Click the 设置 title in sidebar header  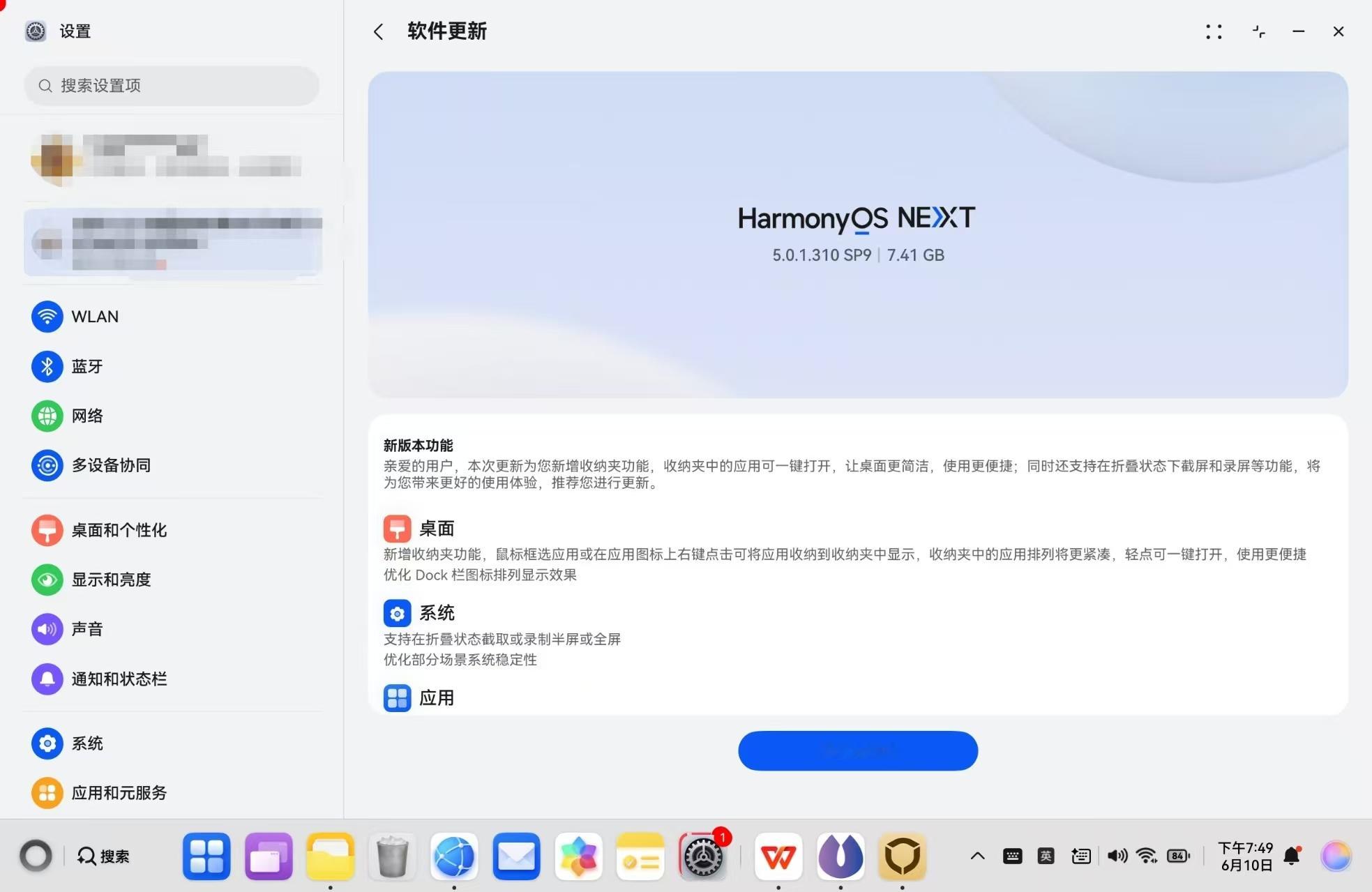click(75, 31)
